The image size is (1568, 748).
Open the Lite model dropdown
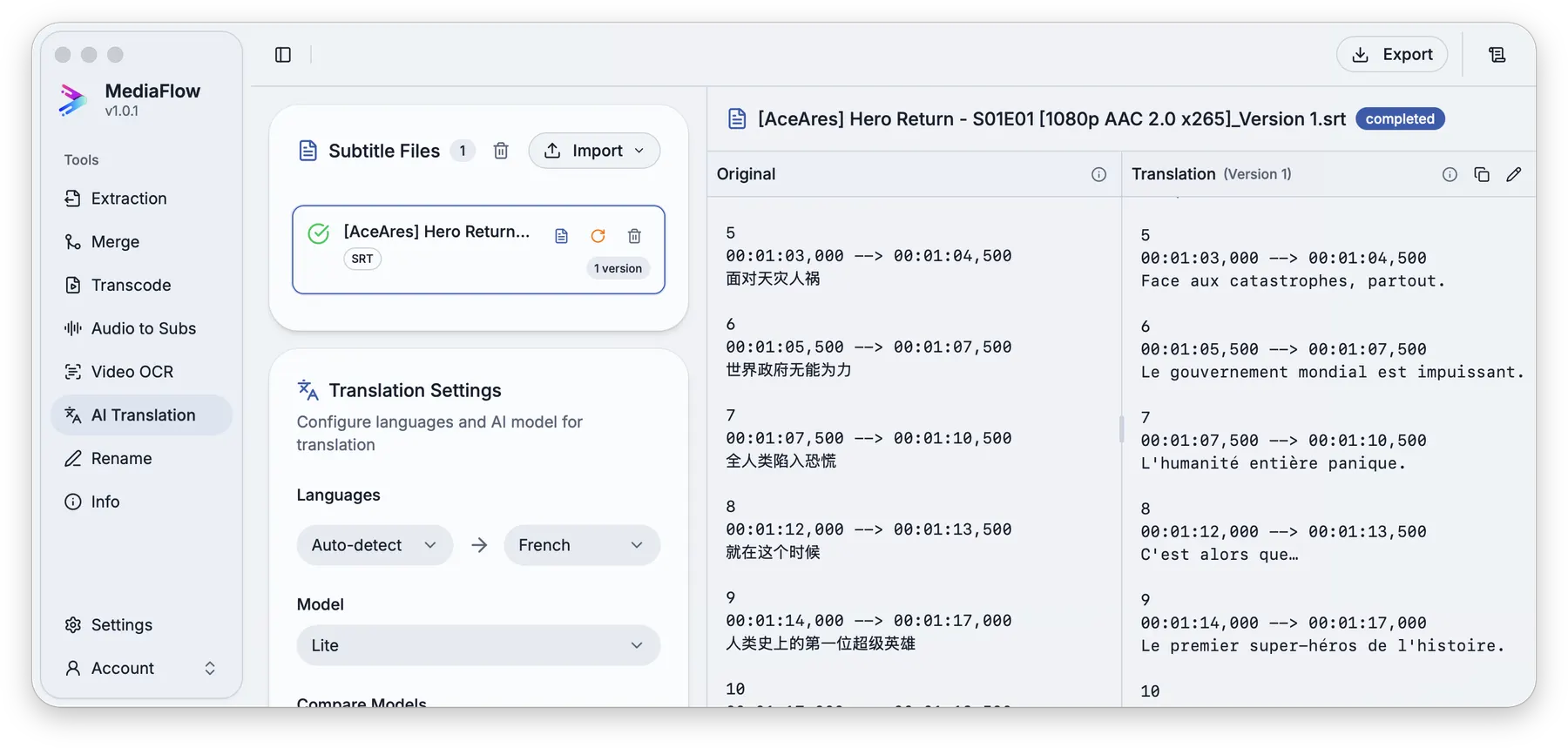click(x=478, y=645)
